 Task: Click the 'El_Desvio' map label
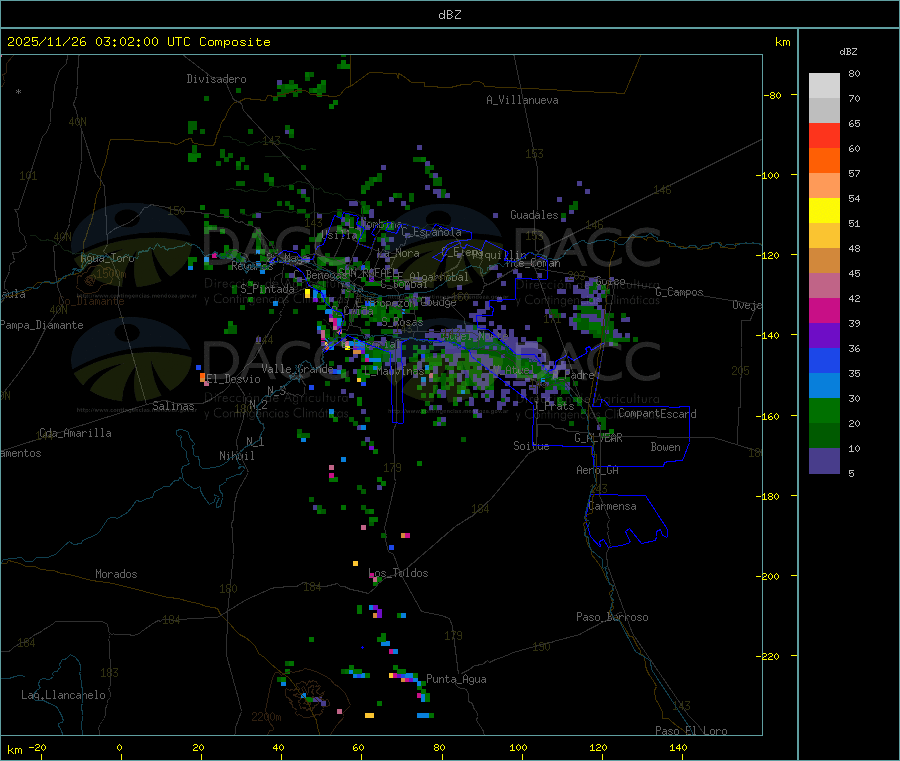[x=233, y=379]
